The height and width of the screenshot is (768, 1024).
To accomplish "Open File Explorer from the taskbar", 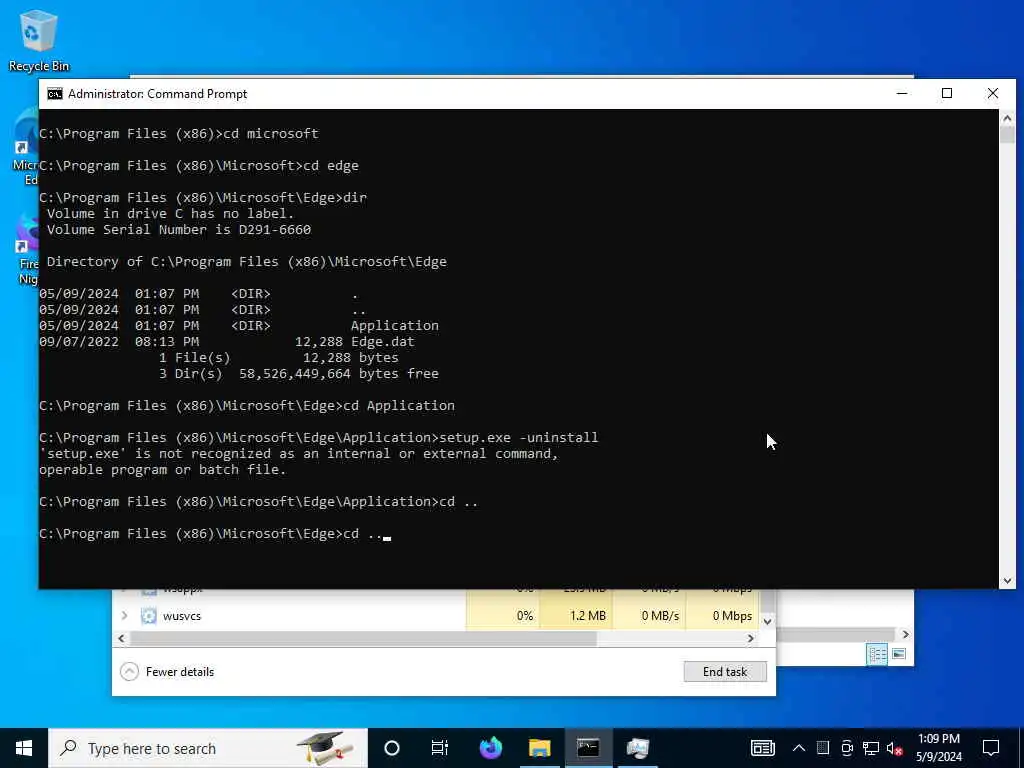I will click(539, 748).
